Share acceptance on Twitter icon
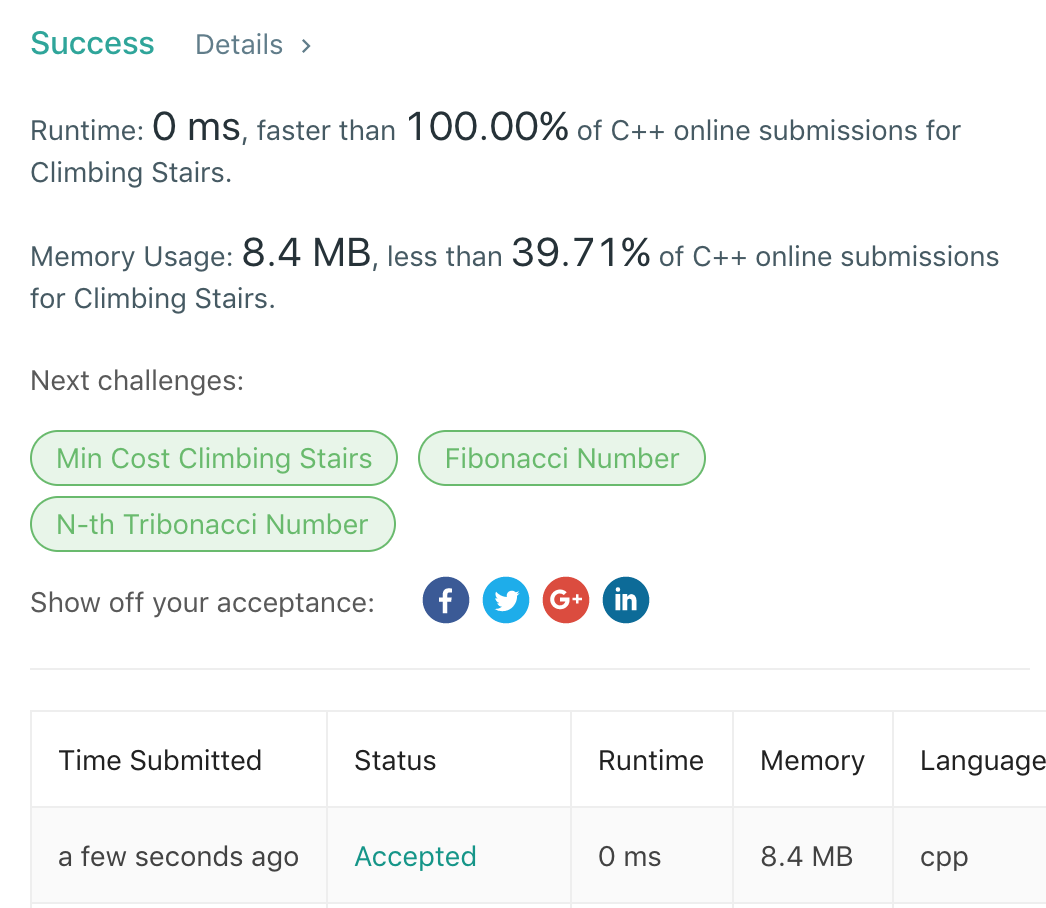Image resolution: width=1046 pixels, height=908 pixels. coord(506,601)
